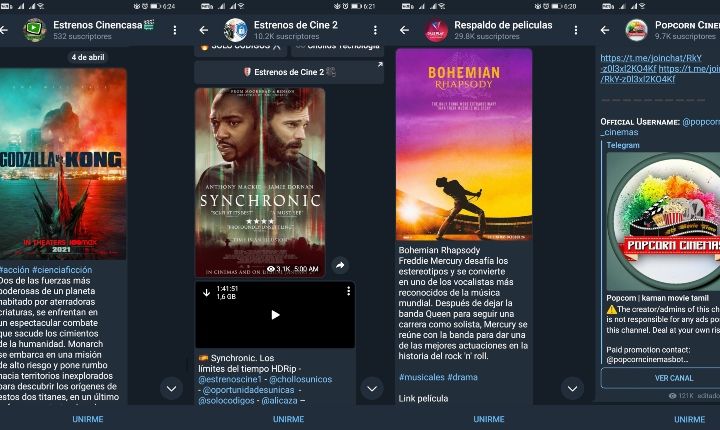Open the @popcorncinemasbot contact link
Image resolution: width=720 pixels, height=430 pixels.
click(x=649, y=358)
